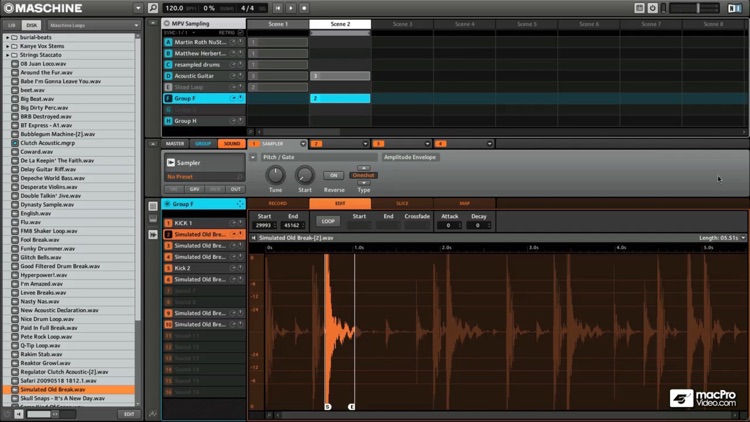Viewport: 750px width, 422px height.
Task: Open module slot 1 SAMPLER dropdown
Action: pyautogui.click(x=303, y=144)
